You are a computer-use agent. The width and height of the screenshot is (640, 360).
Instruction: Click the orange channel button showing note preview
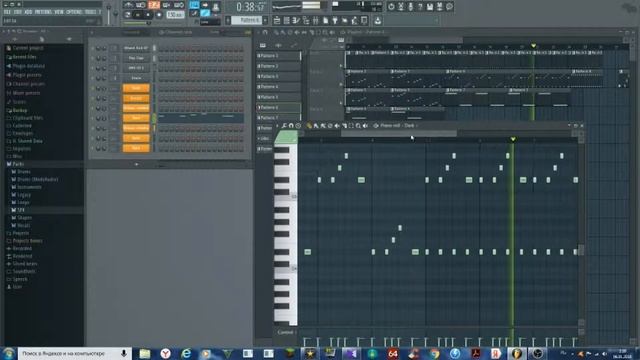coord(136,118)
